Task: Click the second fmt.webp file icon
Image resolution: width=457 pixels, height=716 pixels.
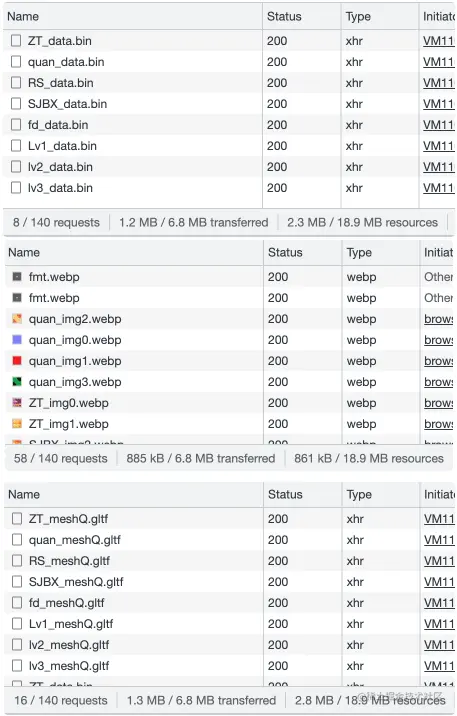Action: (x=17, y=298)
